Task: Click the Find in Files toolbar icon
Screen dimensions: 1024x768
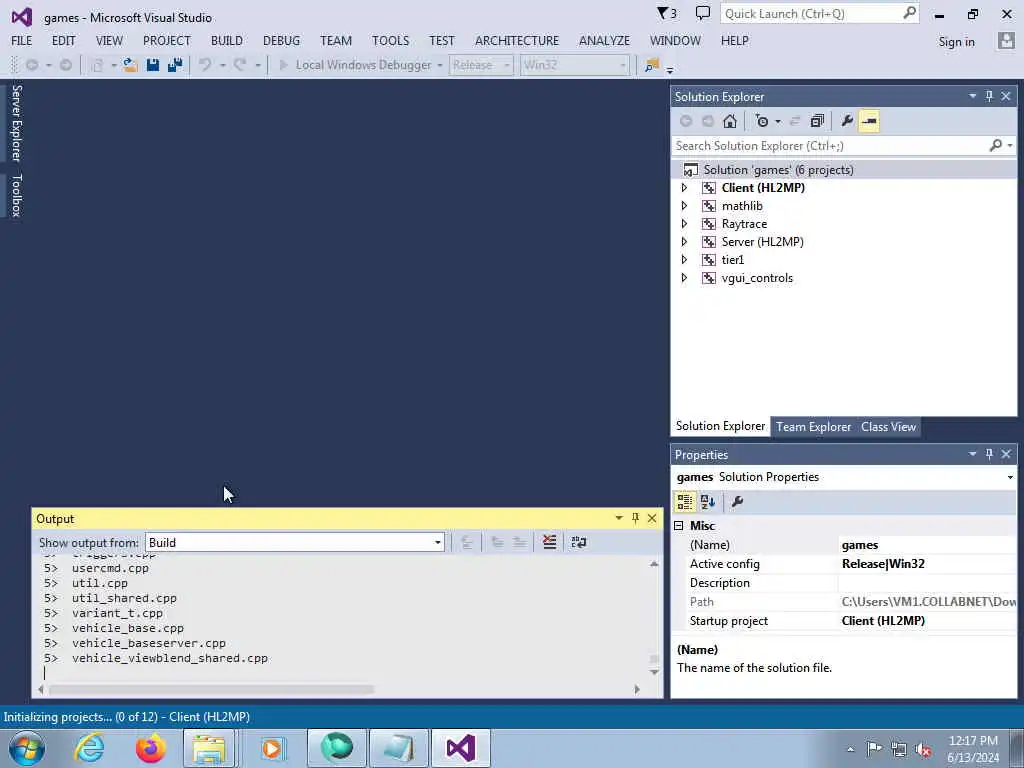Action: coord(652,65)
